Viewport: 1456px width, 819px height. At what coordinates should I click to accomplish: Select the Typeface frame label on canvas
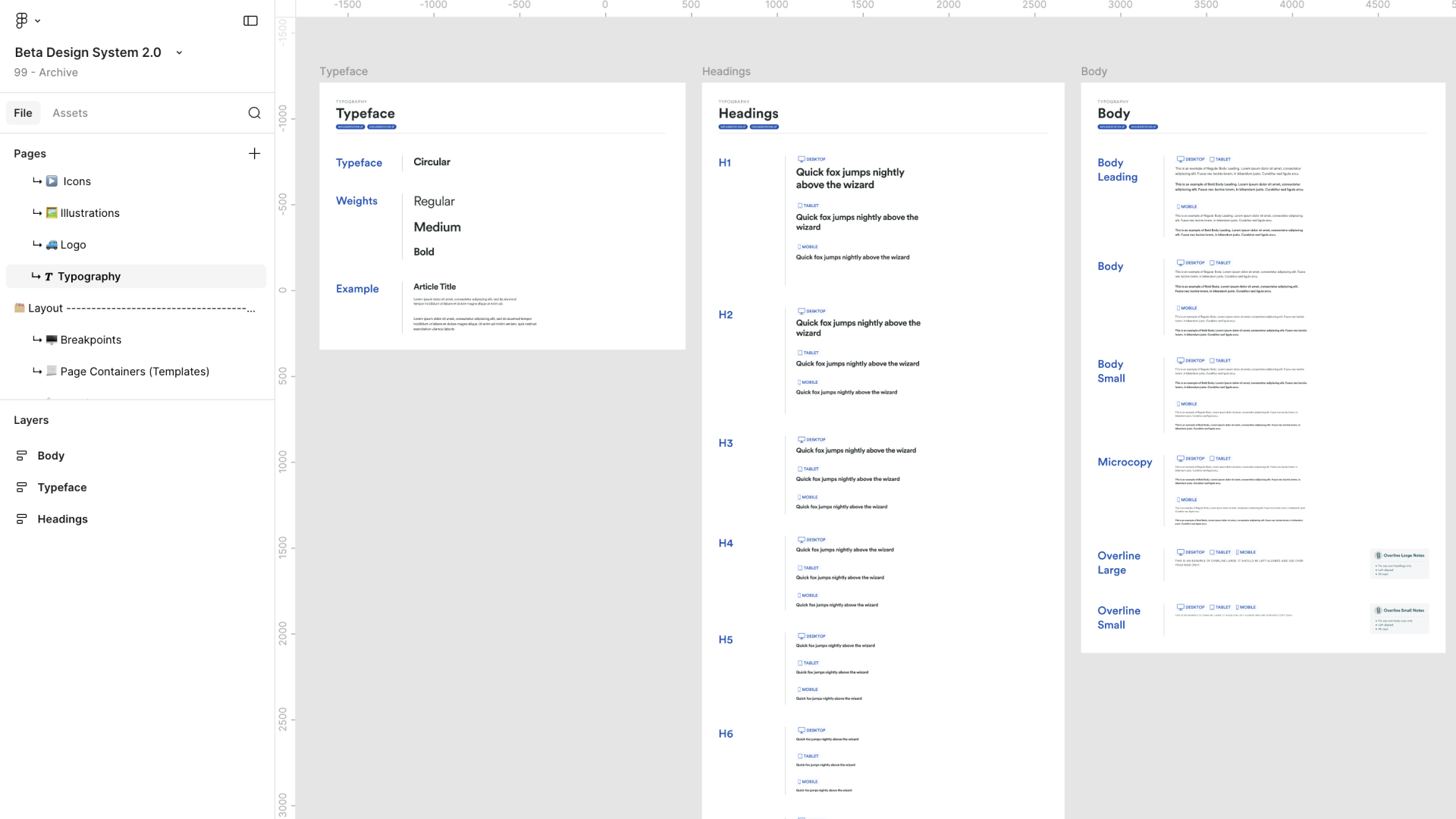point(344,71)
